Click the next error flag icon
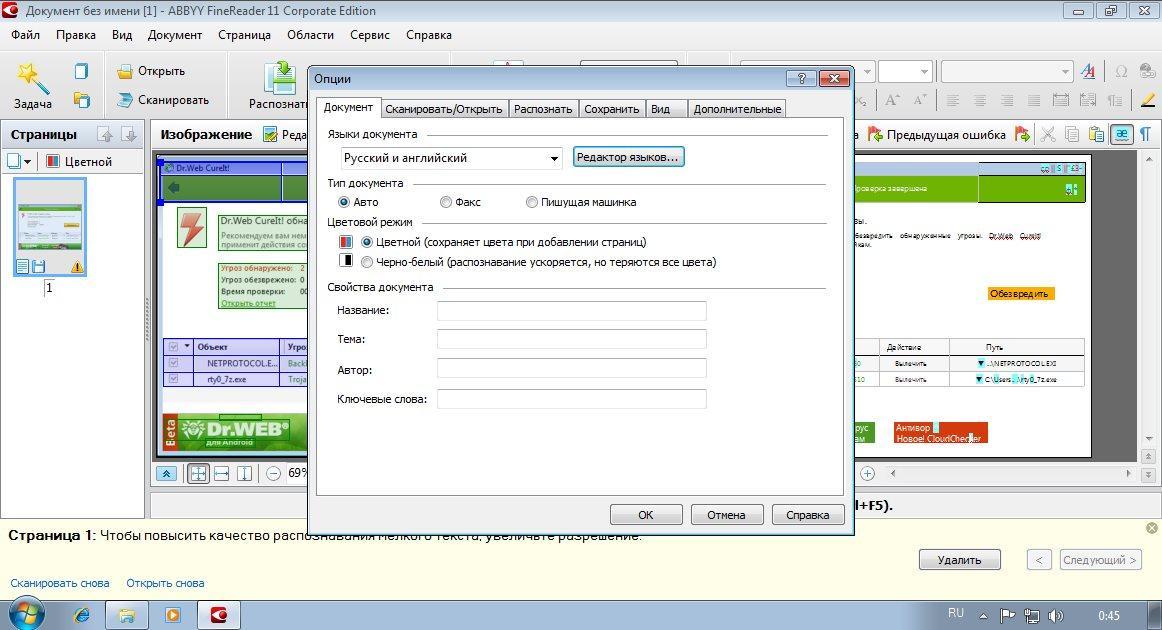The width and height of the screenshot is (1162, 630). coord(1023,134)
